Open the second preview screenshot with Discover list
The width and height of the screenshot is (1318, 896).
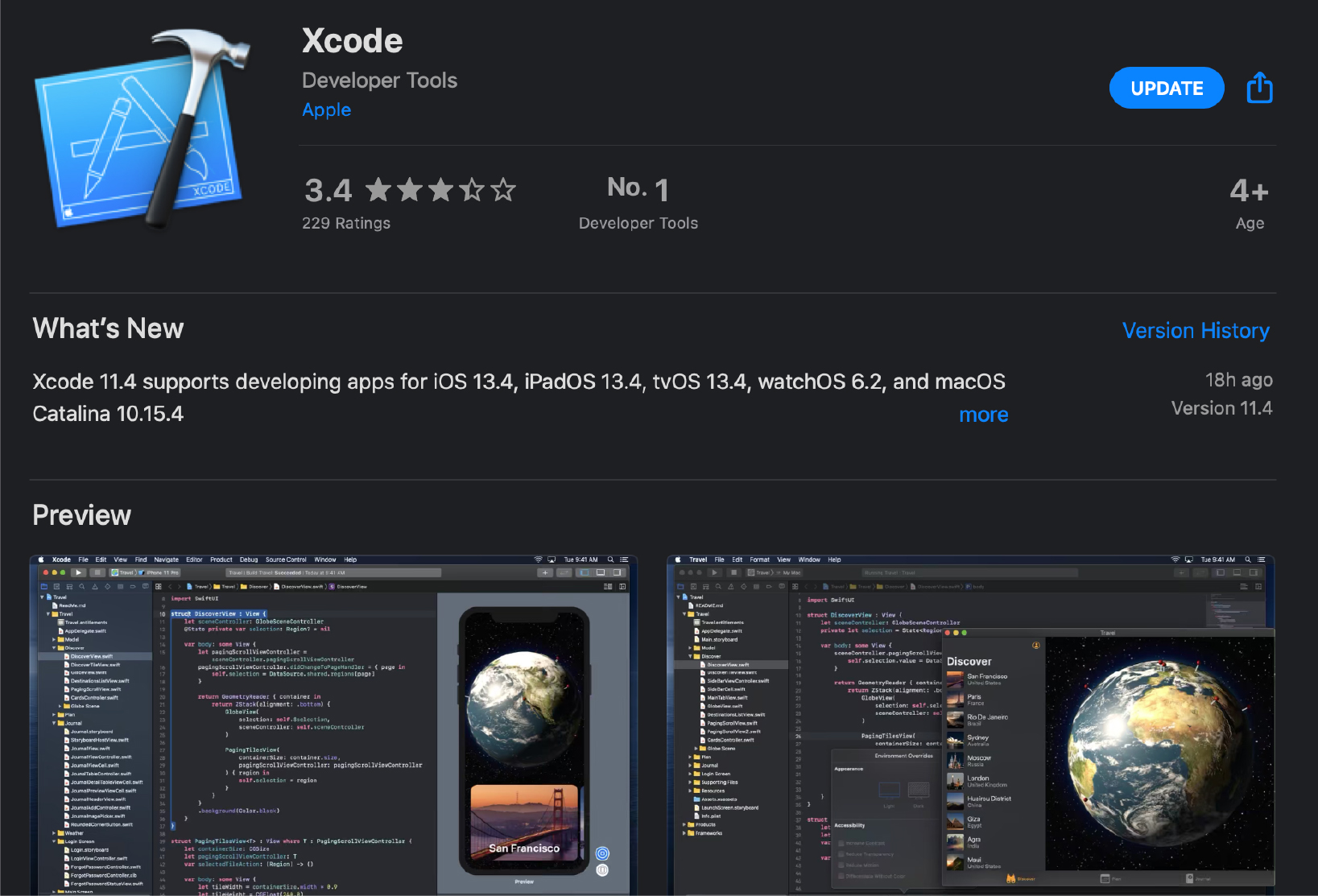[971, 725]
